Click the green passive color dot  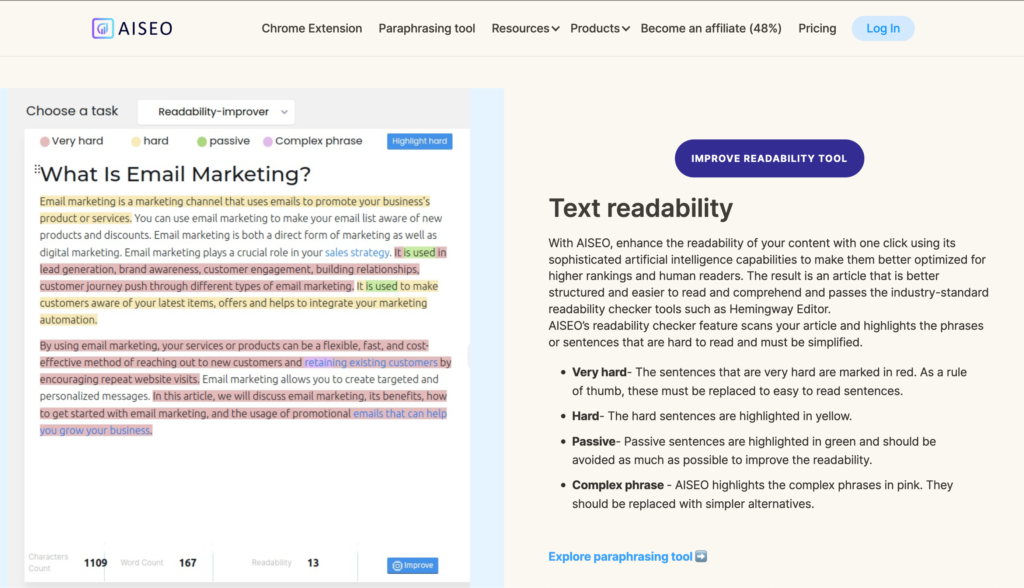(x=201, y=141)
